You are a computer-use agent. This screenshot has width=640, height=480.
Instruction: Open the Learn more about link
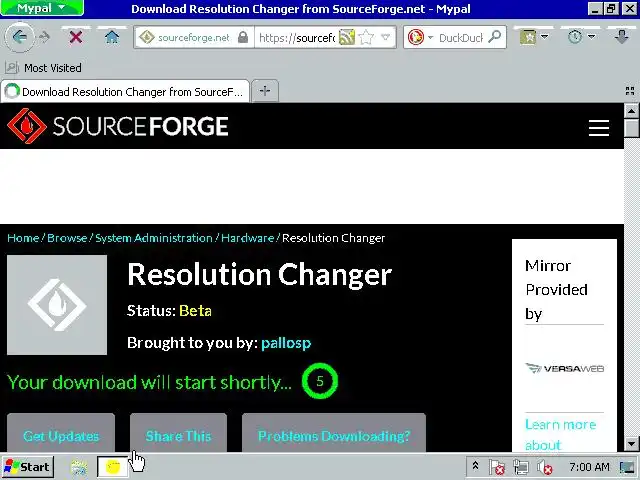point(560,434)
